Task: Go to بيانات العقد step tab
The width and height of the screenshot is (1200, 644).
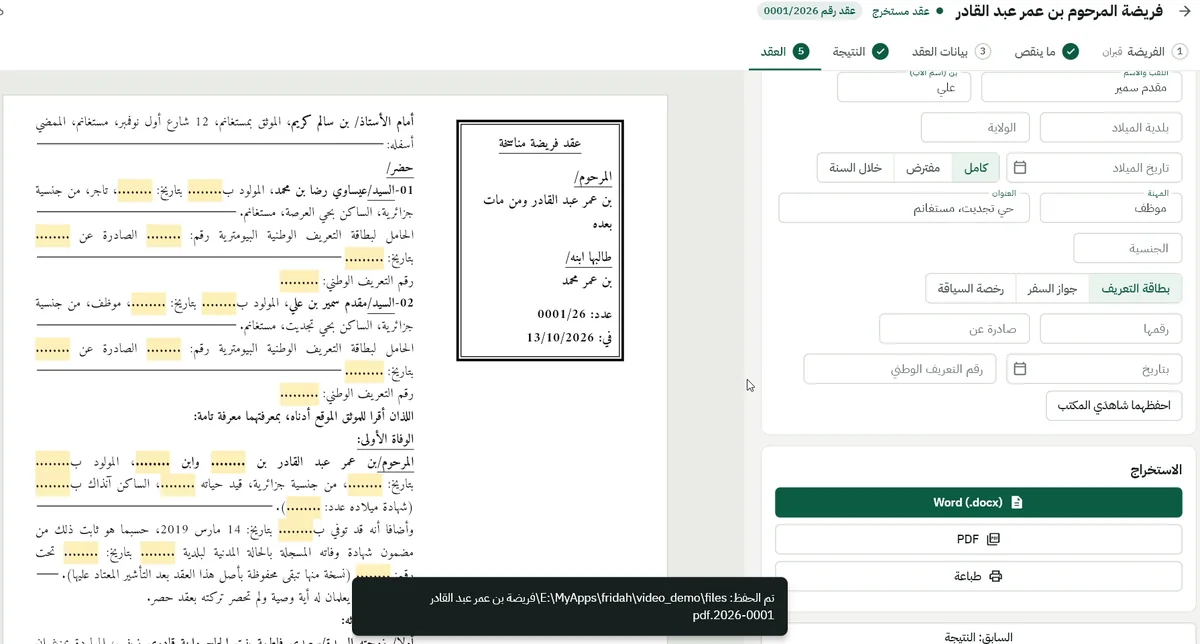Action: click(x=950, y=51)
